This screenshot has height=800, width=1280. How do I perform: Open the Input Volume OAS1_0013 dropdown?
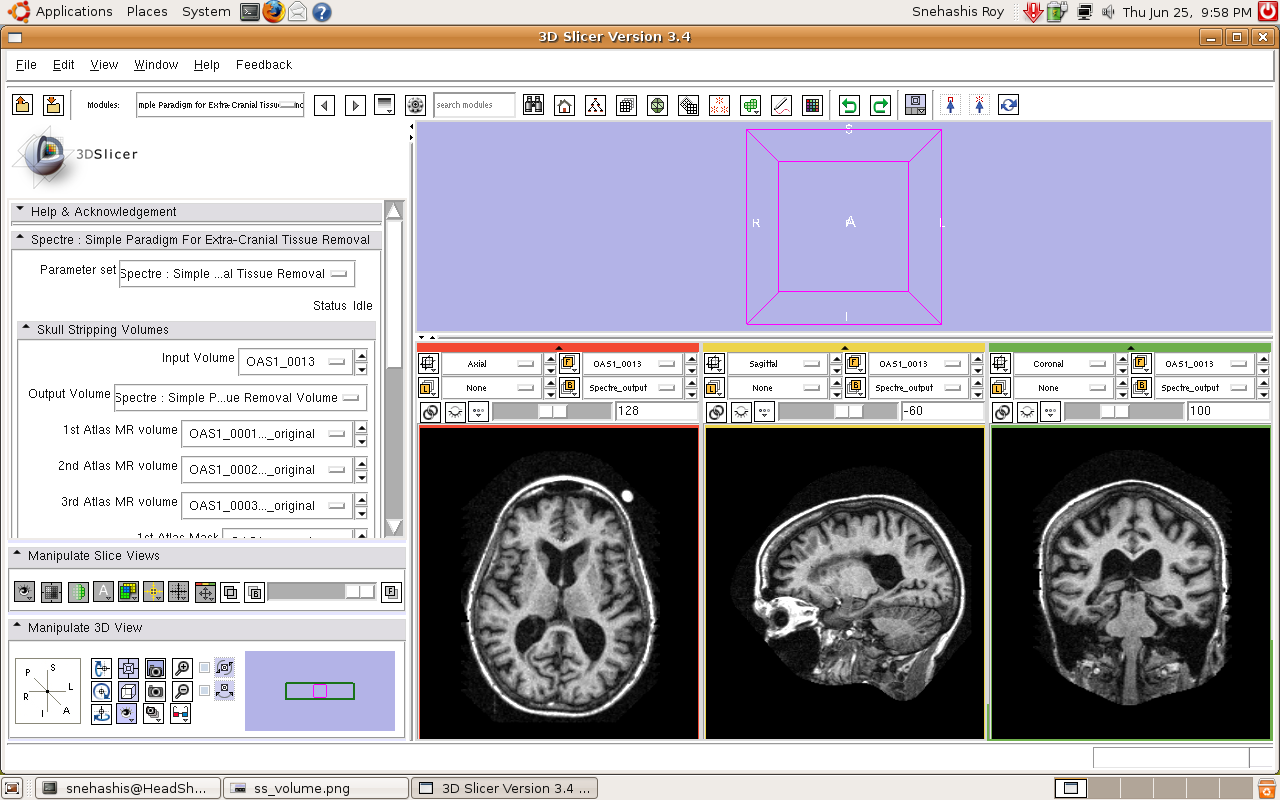coord(295,362)
